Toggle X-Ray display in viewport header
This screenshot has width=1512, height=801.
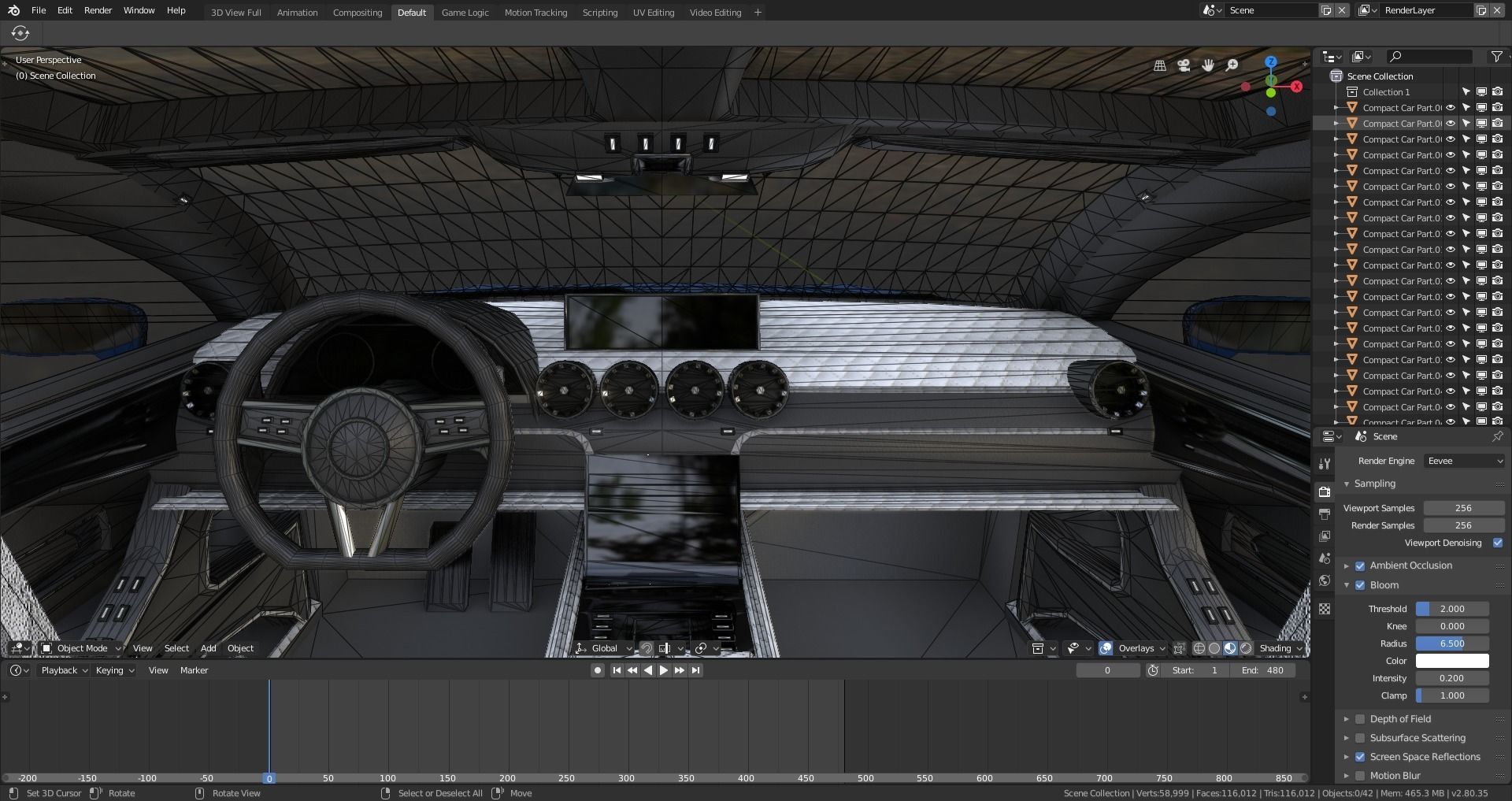click(1179, 648)
